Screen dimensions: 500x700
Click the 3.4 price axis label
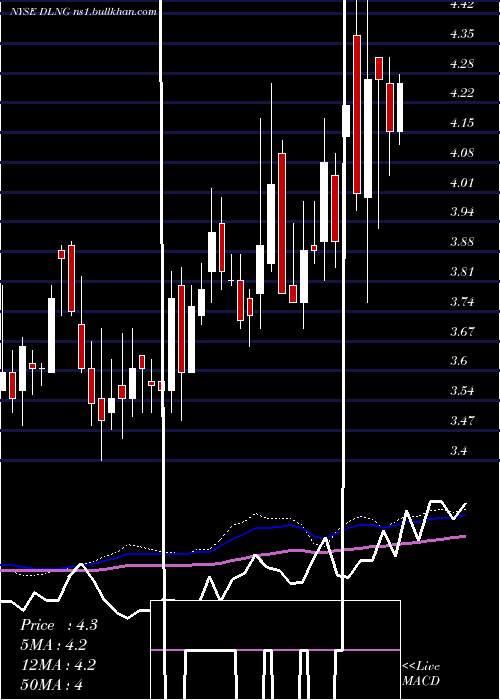pyautogui.click(x=459, y=450)
